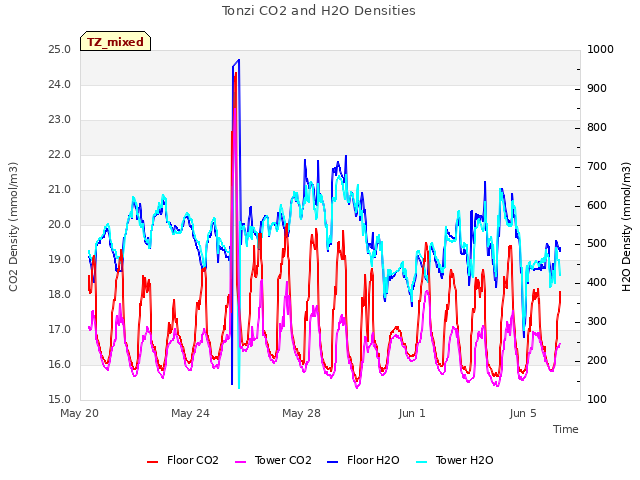
Task: Click the tall blue Floor H2O spike peak
Action: click(x=239, y=60)
